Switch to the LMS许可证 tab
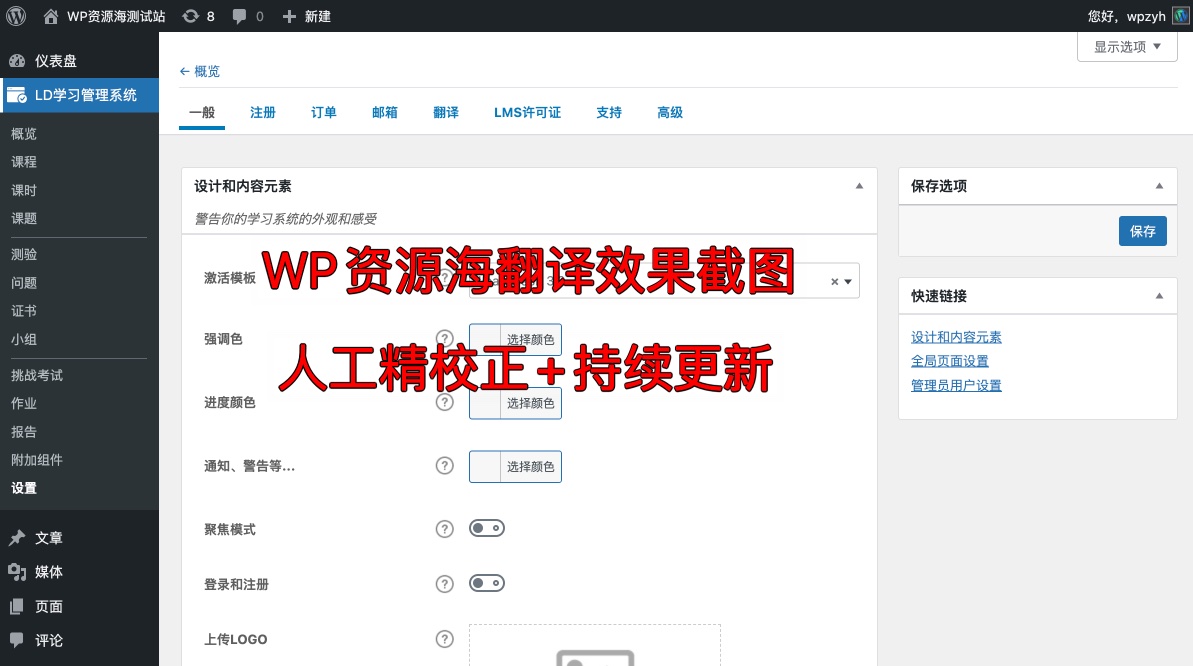Image resolution: width=1193 pixels, height=666 pixels. (527, 113)
